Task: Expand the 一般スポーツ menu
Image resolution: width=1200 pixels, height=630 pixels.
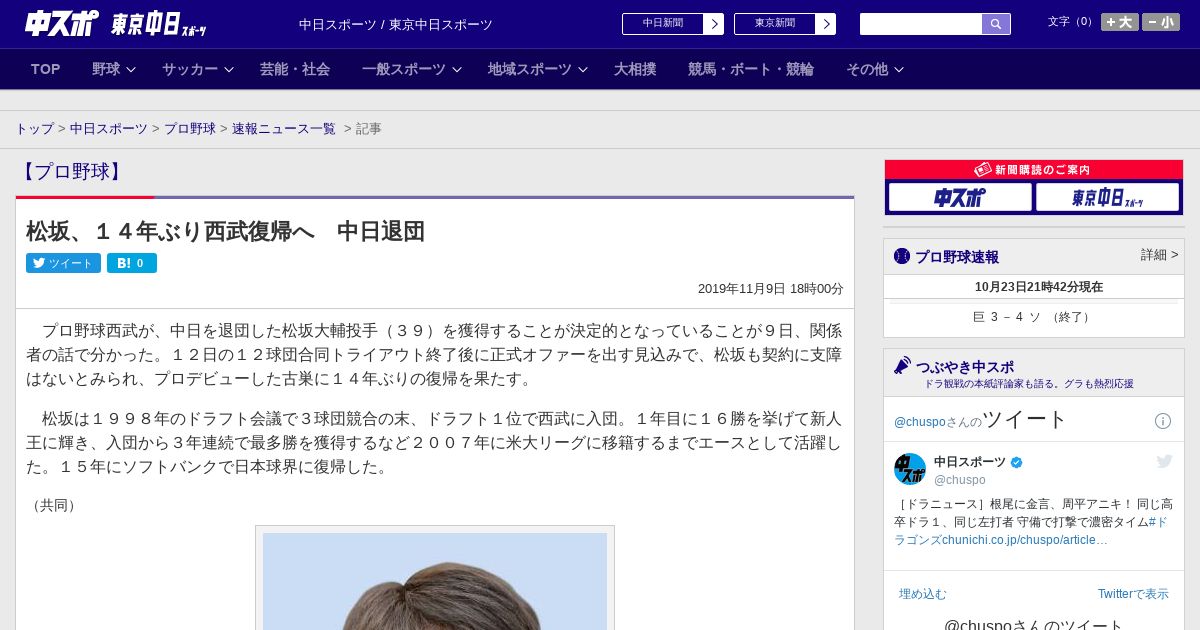Action: pos(412,69)
